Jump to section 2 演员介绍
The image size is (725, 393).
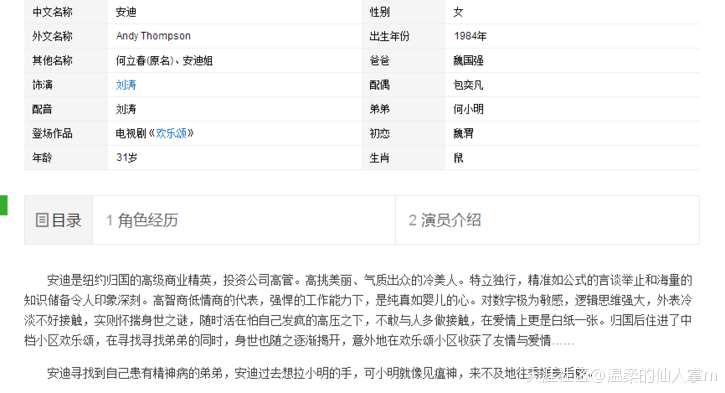point(445,220)
